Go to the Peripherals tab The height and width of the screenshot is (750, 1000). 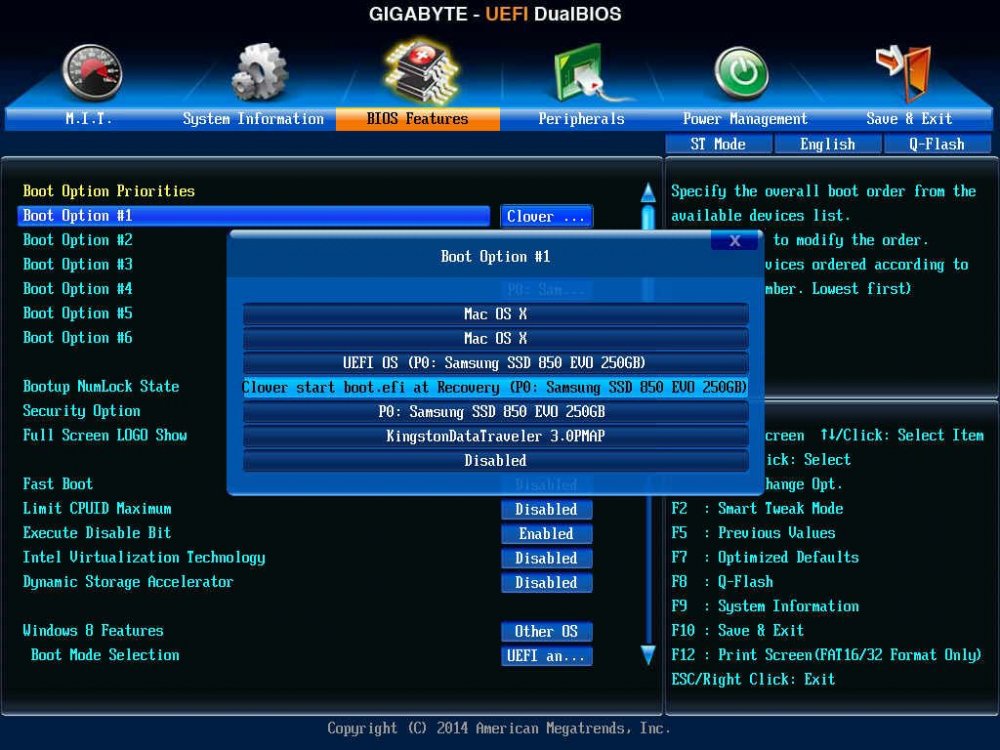point(581,119)
